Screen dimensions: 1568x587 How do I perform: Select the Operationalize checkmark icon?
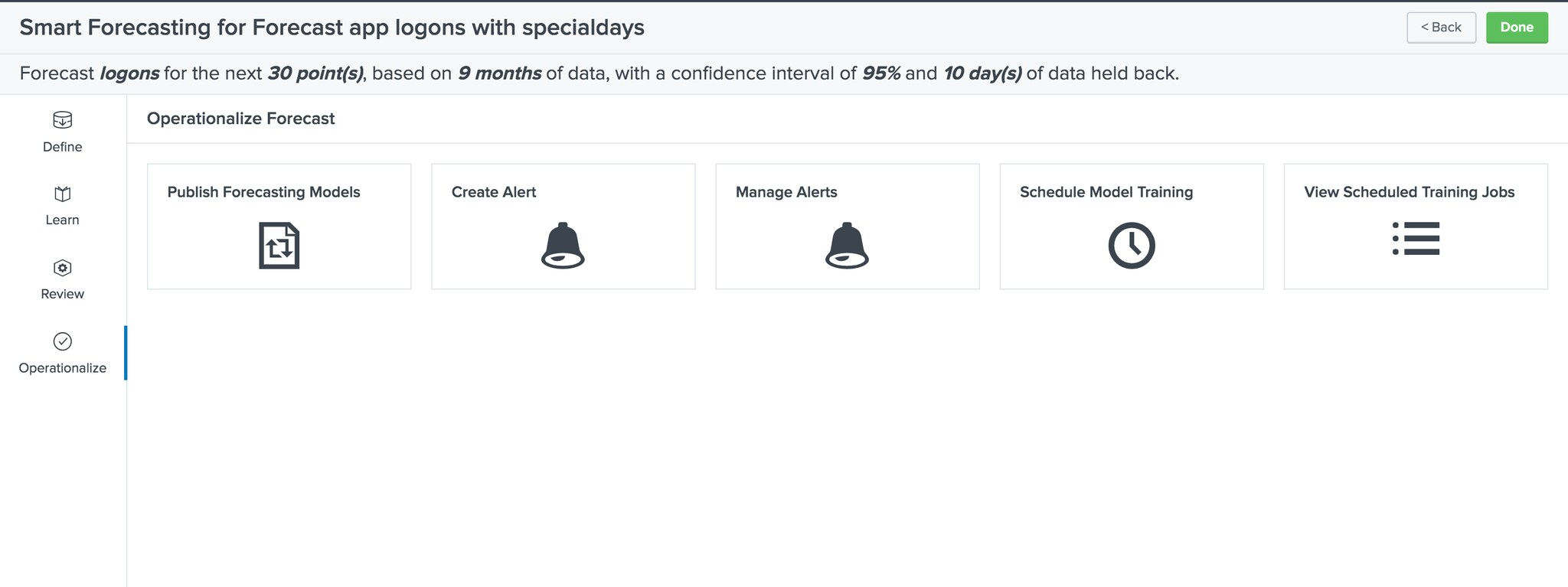pos(63,341)
